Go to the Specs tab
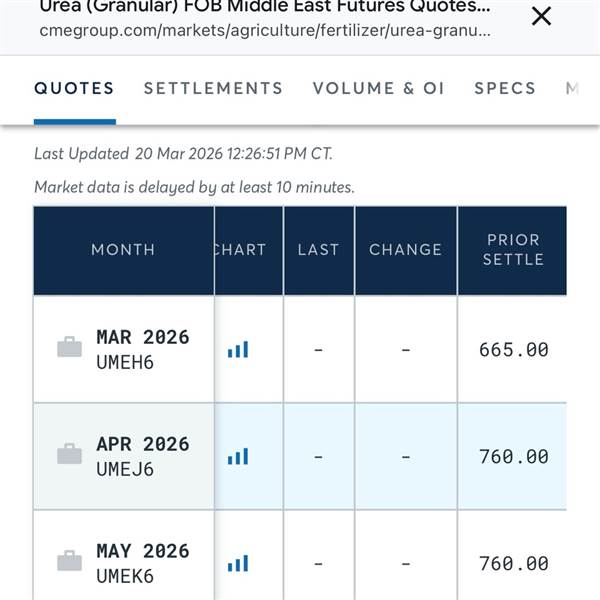This screenshot has width=600, height=600. [505, 88]
